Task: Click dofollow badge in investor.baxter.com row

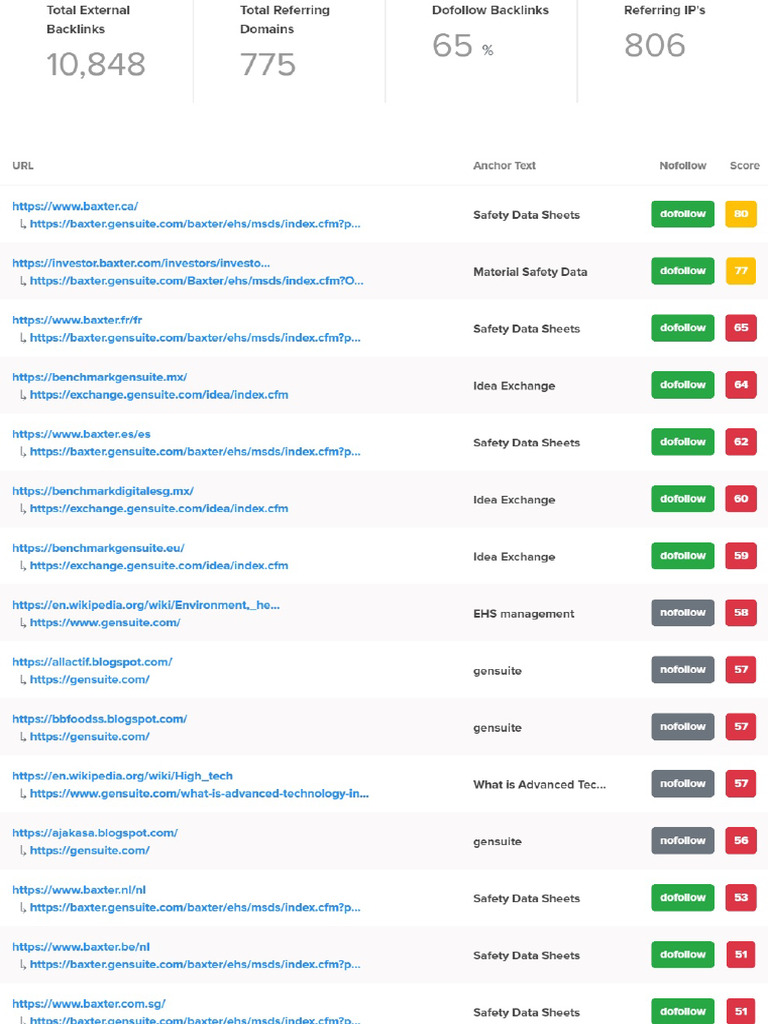Action: point(682,271)
